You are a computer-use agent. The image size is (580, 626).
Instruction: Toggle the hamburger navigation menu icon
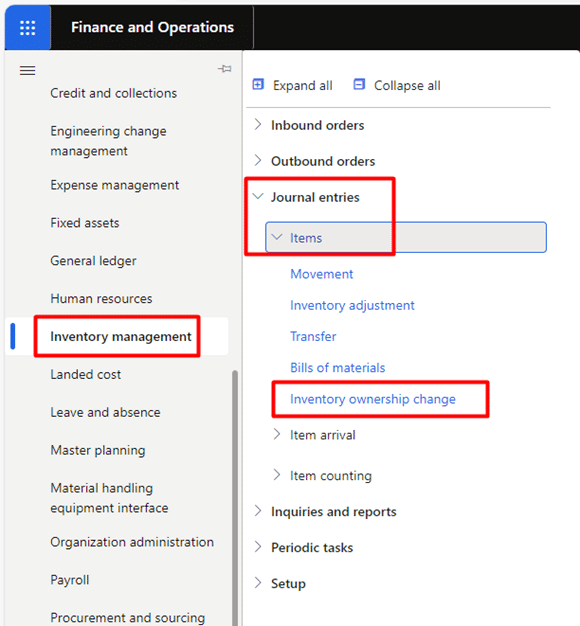click(x=28, y=71)
